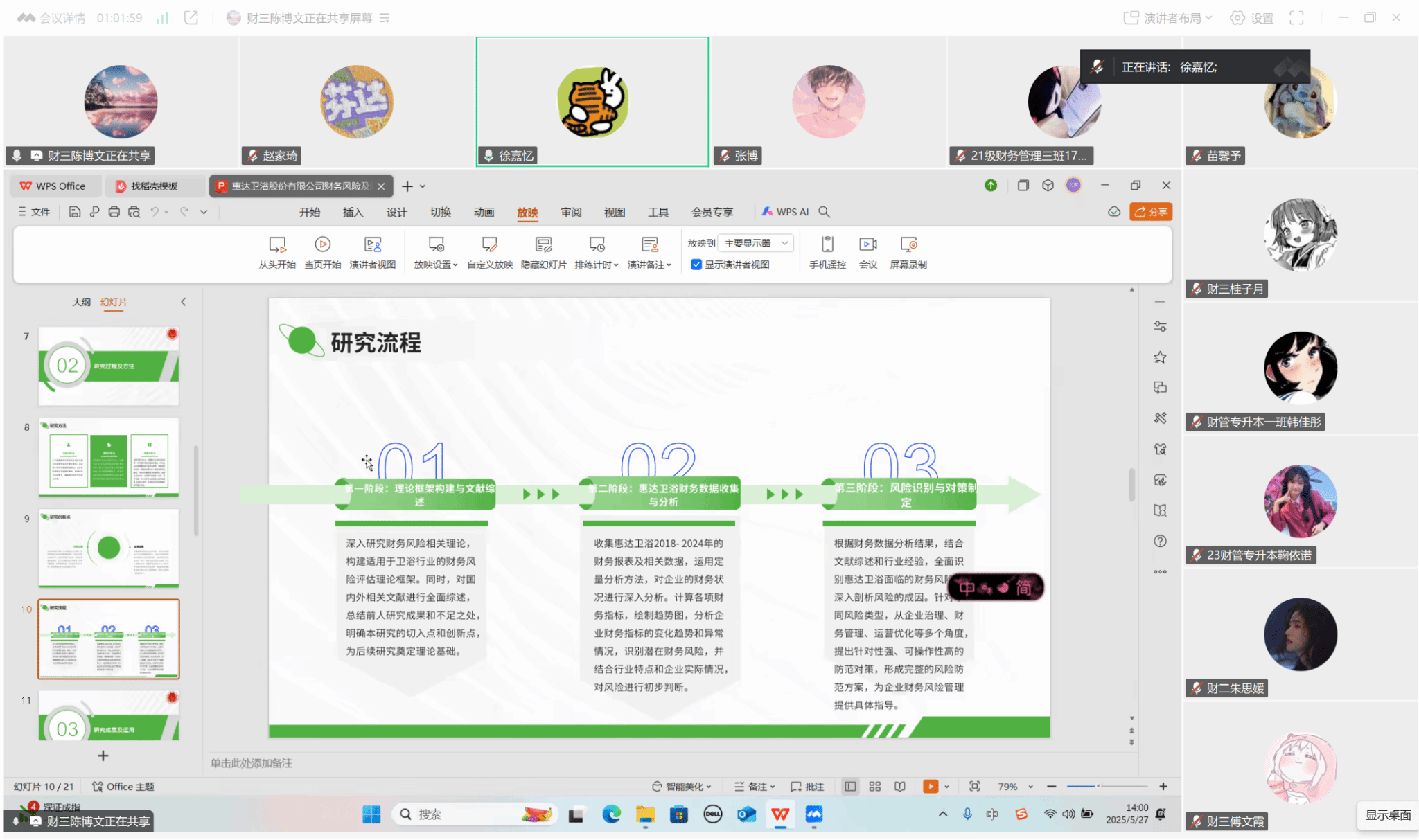Open the 审阅 ribbon tab
1419x840 pixels.
(571, 212)
